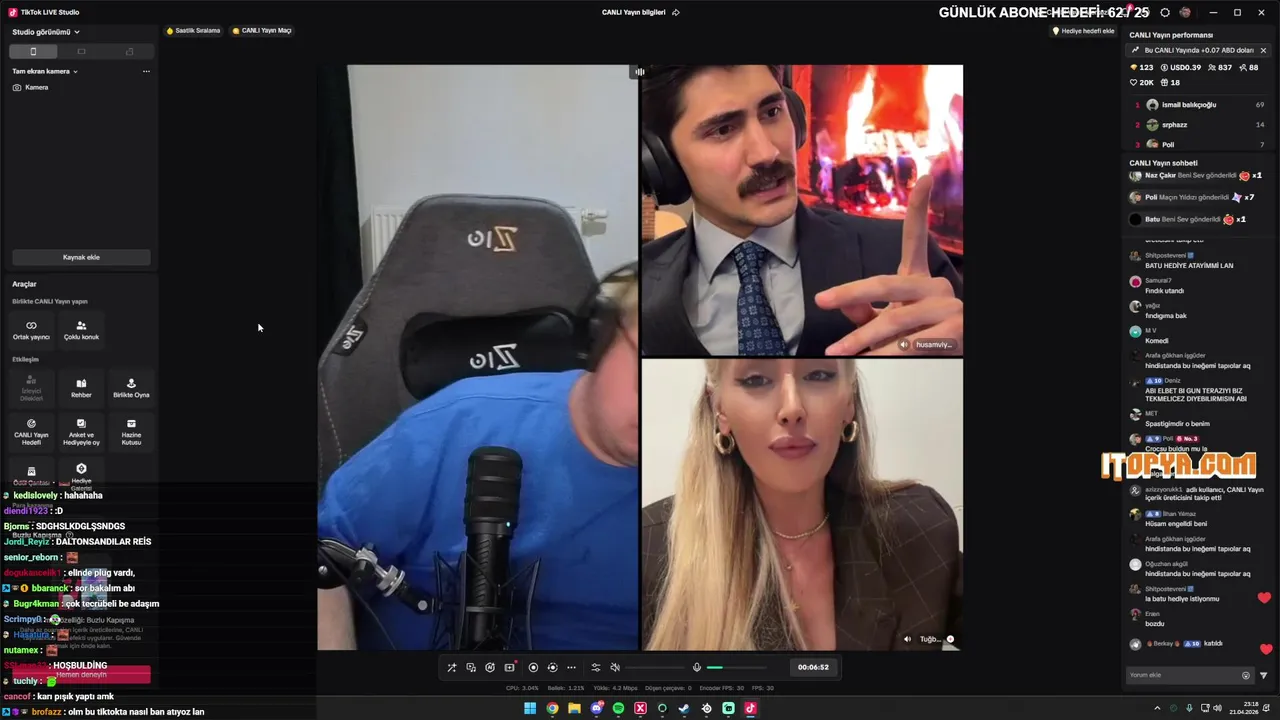Click the Kaynak ekle button
This screenshot has height=720, width=1280.
click(x=81, y=257)
